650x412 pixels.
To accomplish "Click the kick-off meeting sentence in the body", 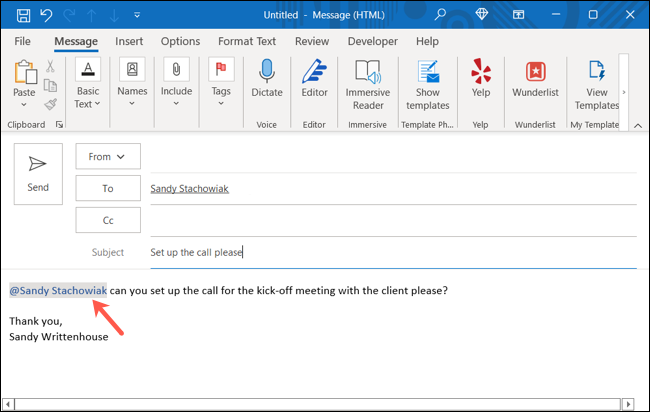I will [279, 291].
